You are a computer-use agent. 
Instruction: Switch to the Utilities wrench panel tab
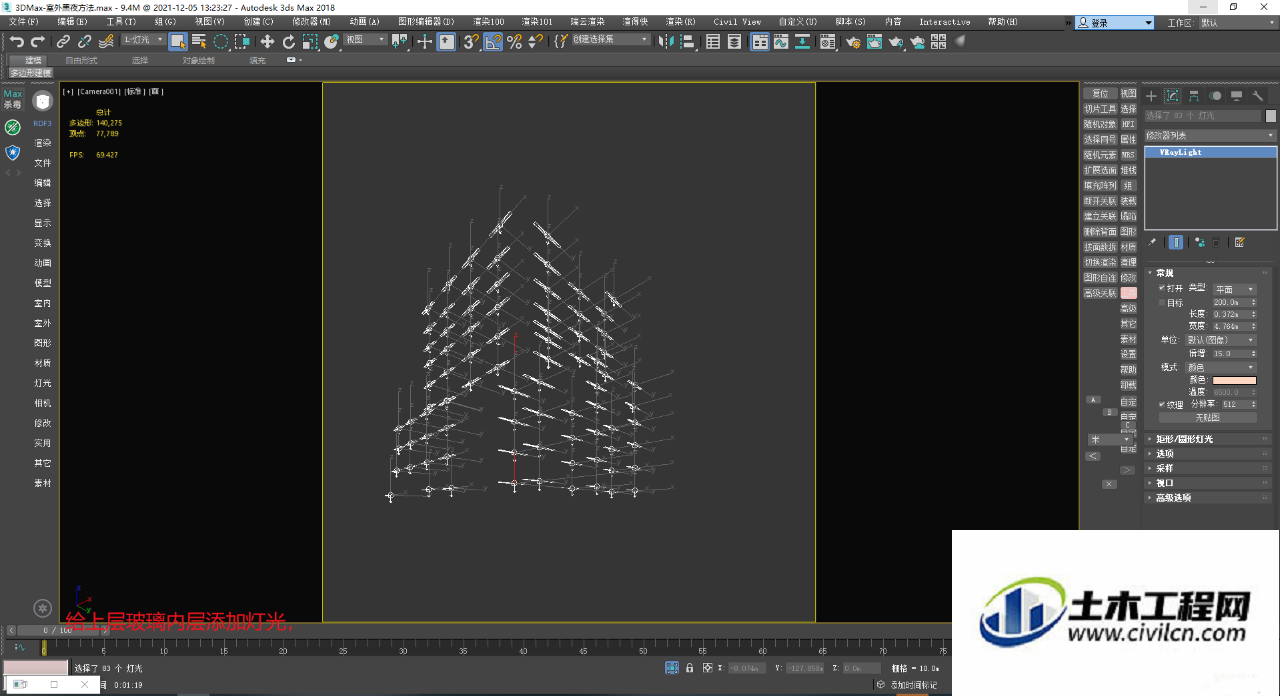coord(1259,96)
